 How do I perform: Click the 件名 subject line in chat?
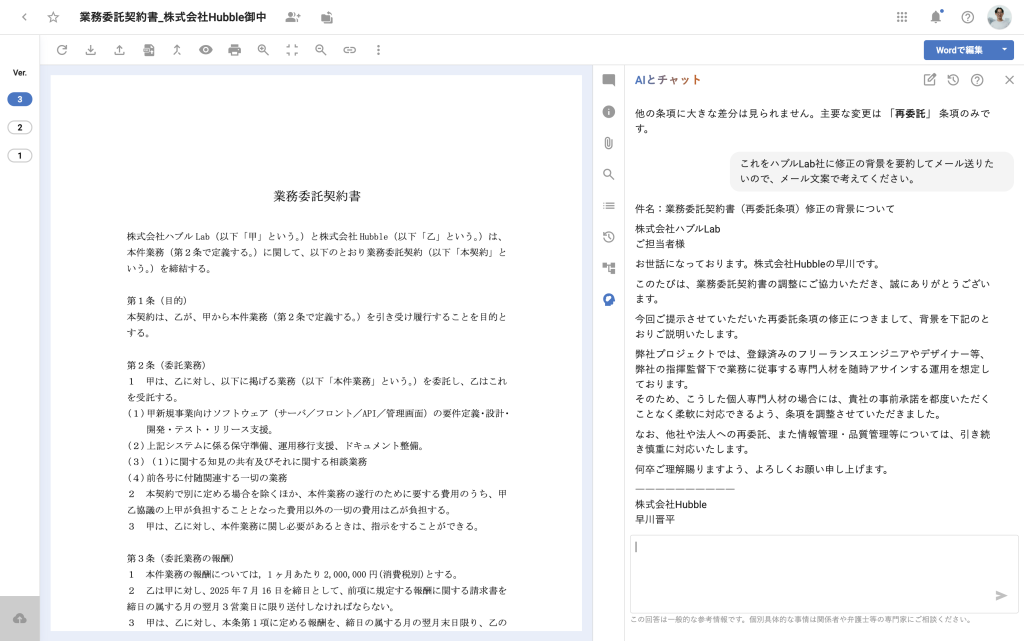click(x=765, y=209)
